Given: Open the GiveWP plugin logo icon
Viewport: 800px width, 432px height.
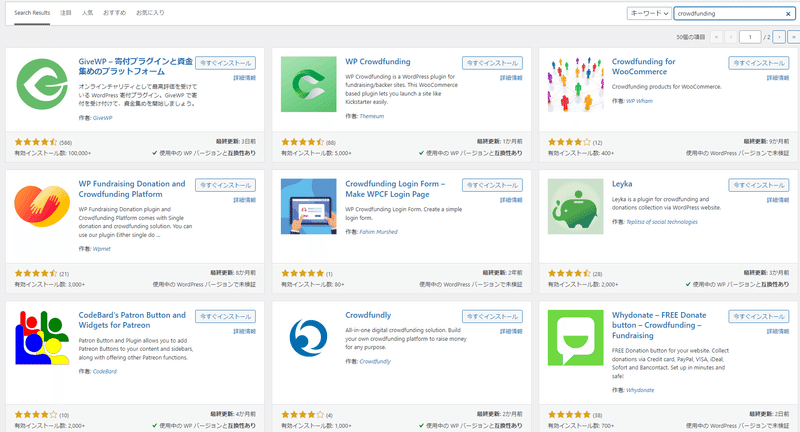Looking at the screenshot, I should click(x=42, y=84).
